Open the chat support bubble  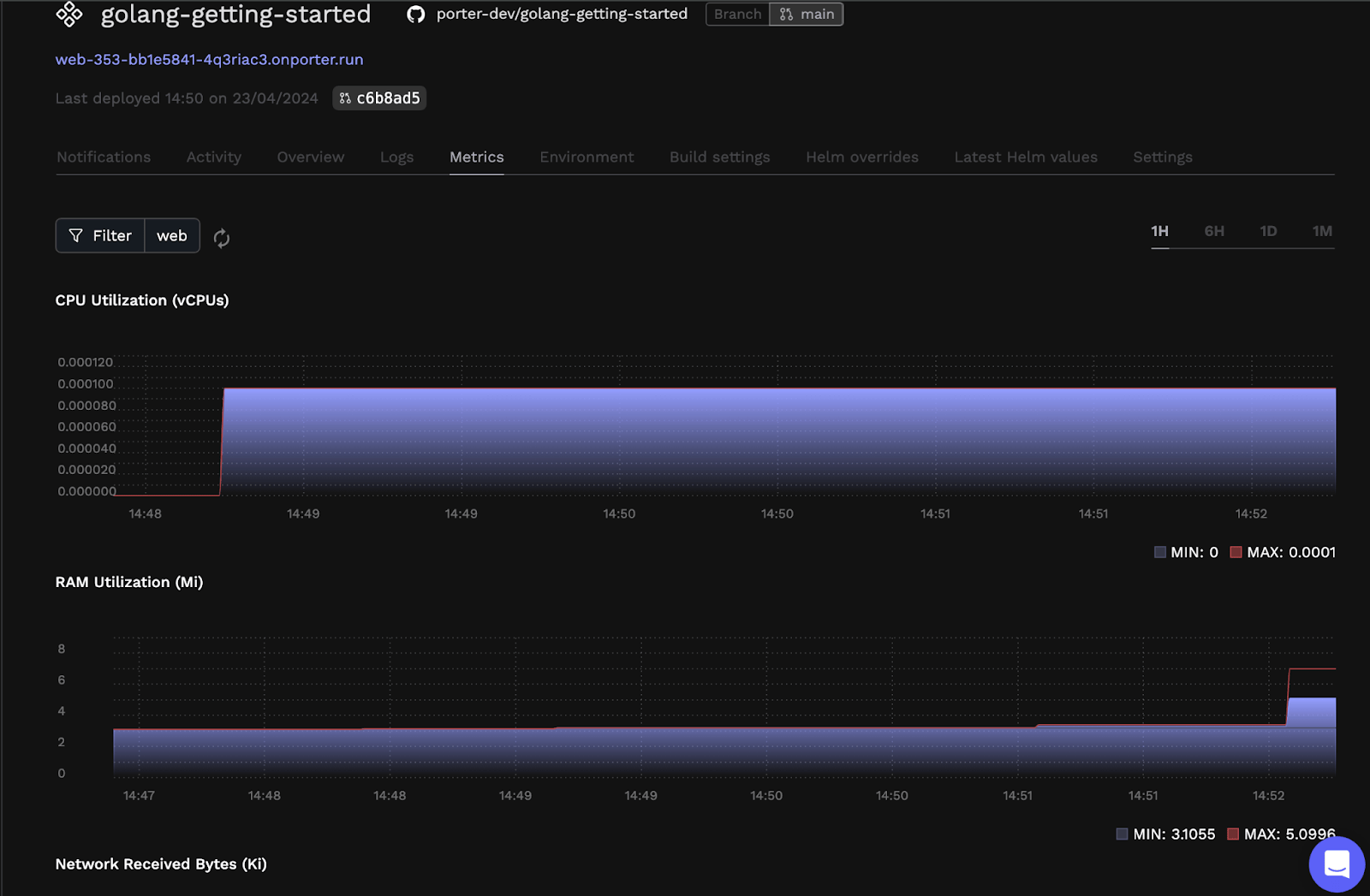tap(1337, 864)
